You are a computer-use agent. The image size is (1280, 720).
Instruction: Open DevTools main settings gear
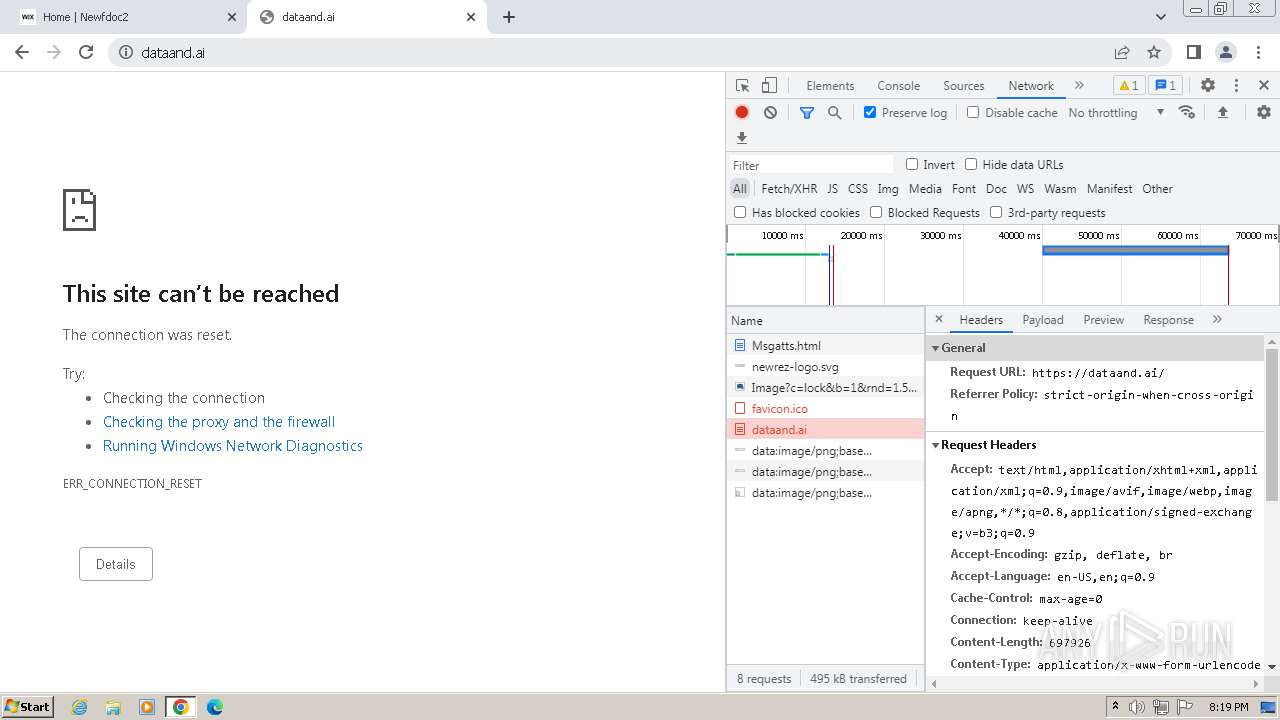click(1208, 86)
